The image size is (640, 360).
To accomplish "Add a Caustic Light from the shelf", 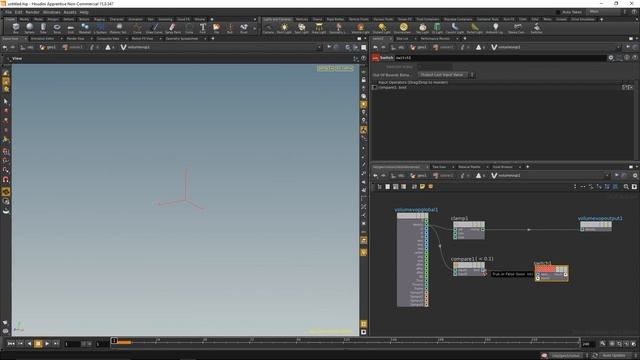I will coord(454,28).
